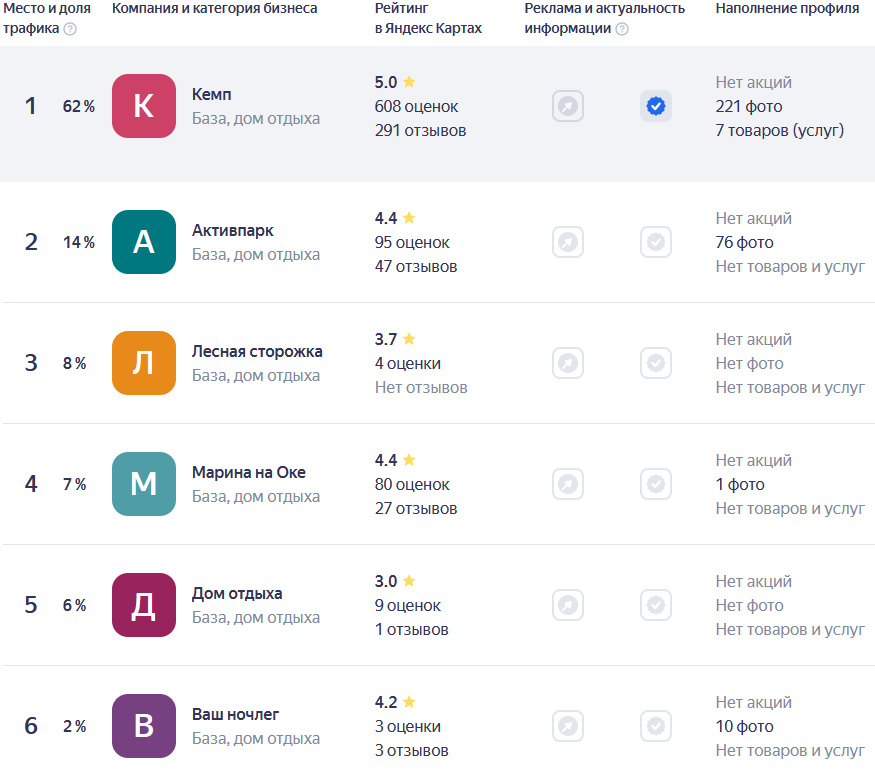Viewport: 875px width, 775px height.
Task: Click the advertising arrow icon in Кемп row
Action: click(568, 106)
